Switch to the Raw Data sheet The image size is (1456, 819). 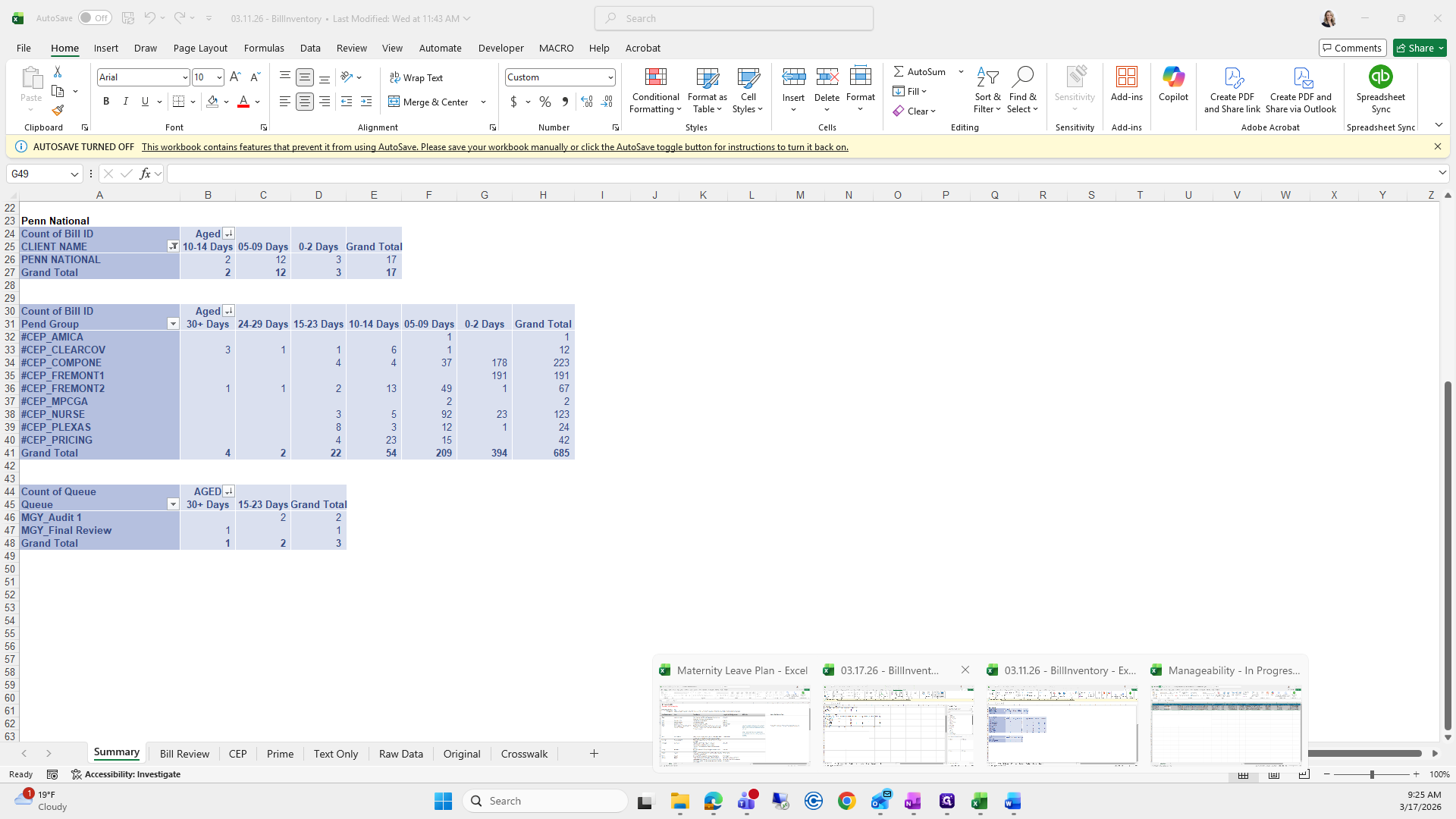pos(400,754)
